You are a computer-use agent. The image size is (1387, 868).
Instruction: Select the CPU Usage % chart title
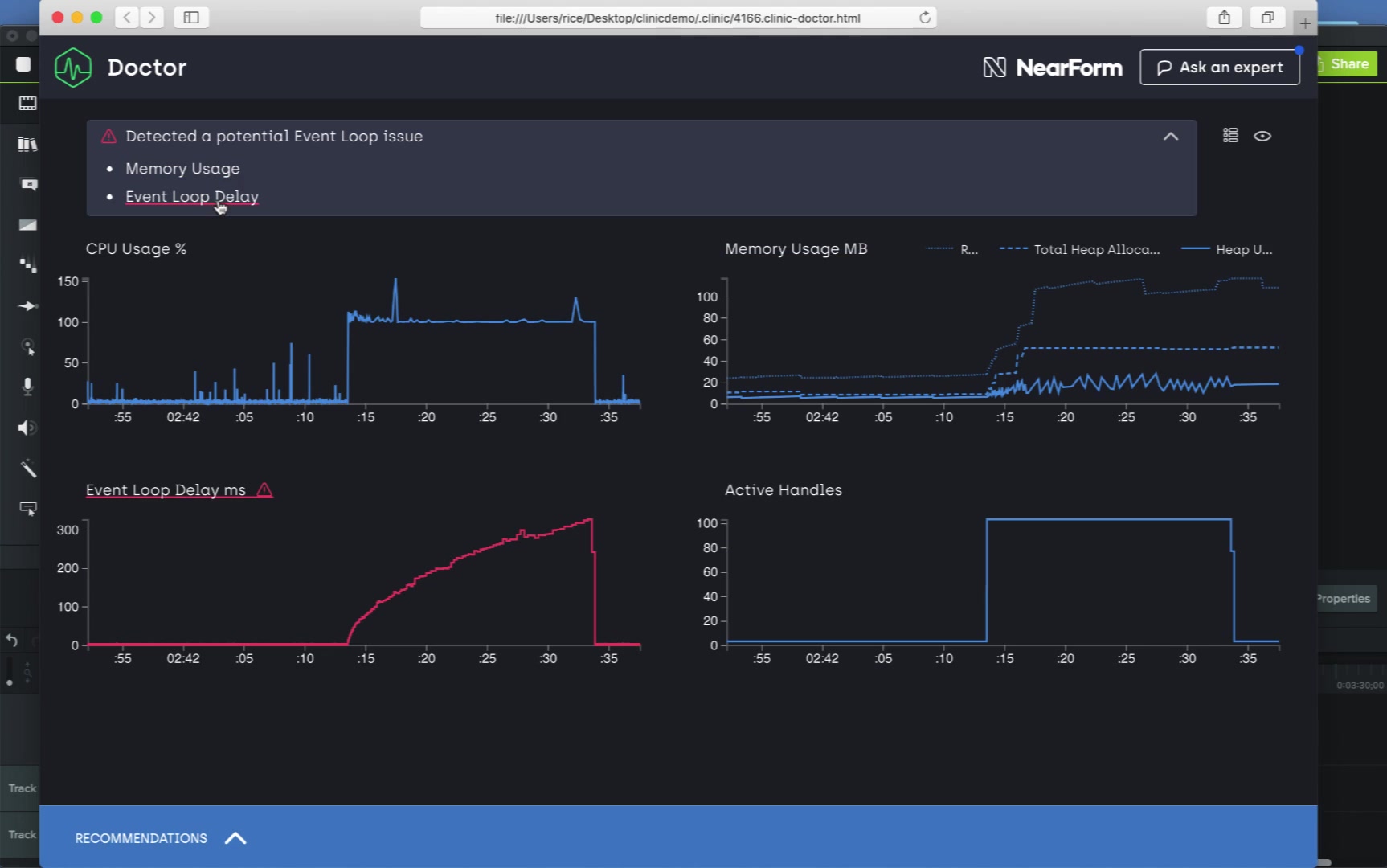click(136, 249)
